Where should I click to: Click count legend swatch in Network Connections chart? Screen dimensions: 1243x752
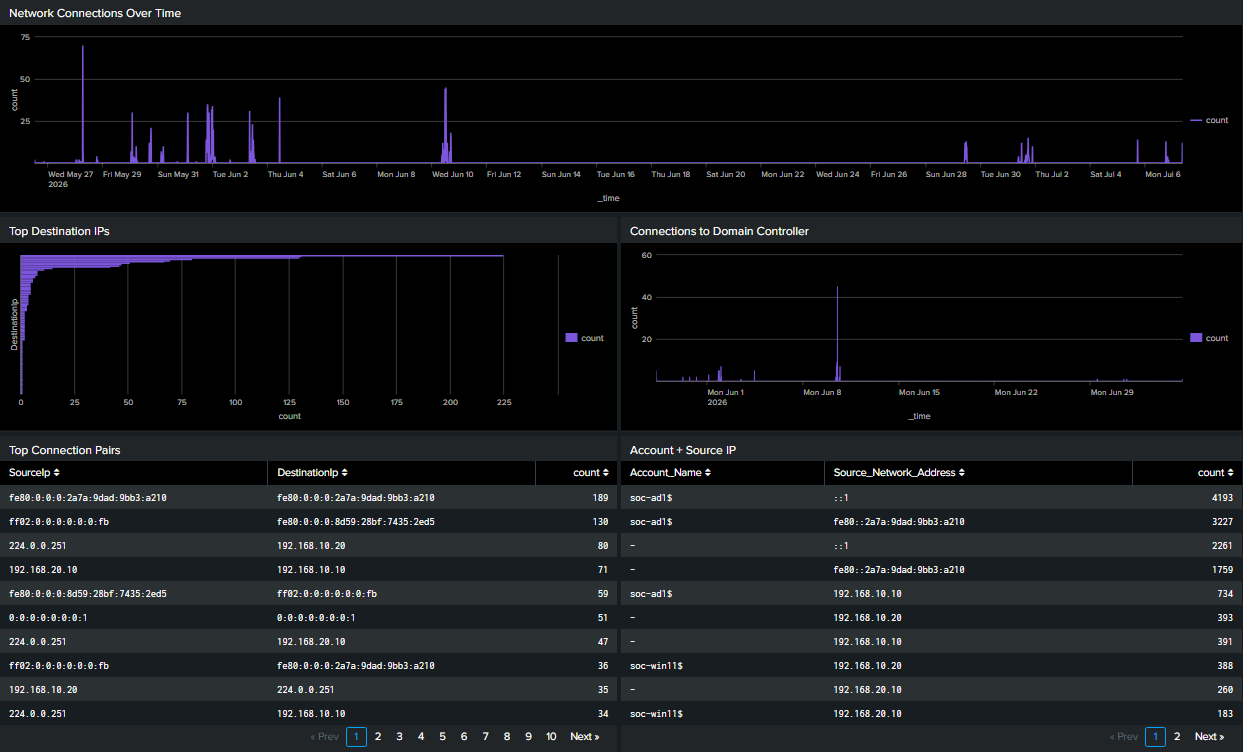click(1196, 120)
